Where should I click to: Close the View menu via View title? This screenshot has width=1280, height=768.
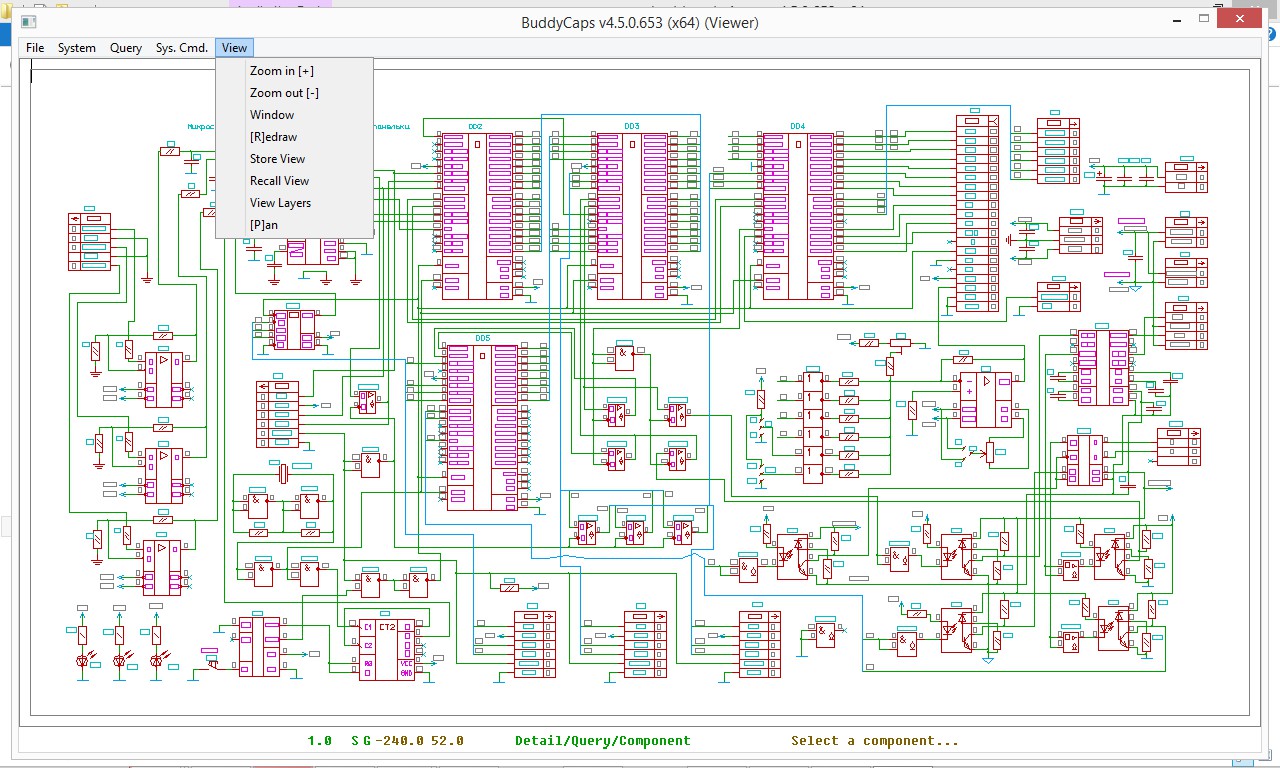234,48
